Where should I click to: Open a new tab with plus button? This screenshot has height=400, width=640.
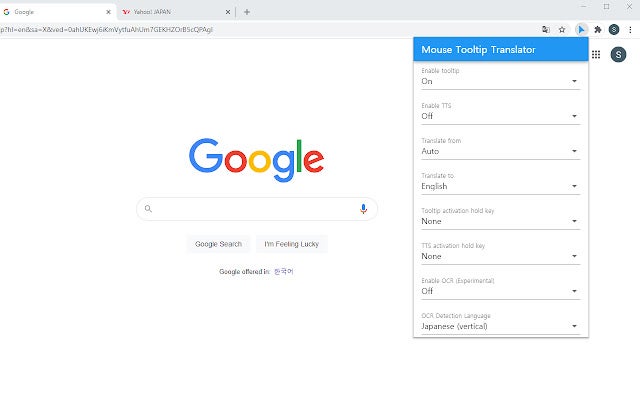point(247,12)
